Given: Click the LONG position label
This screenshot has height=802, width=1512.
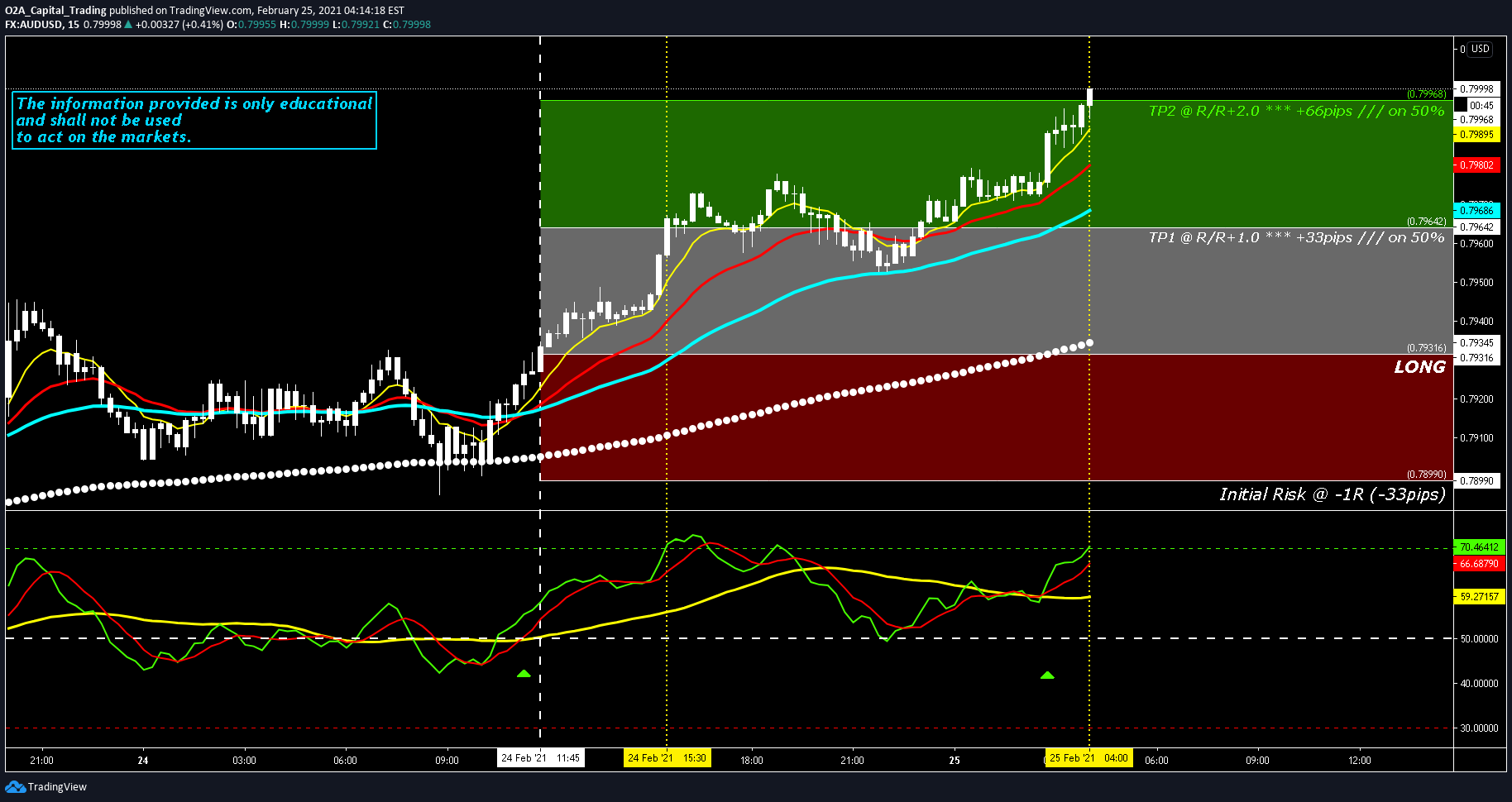Looking at the screenshot, I should pos(1419,367).
